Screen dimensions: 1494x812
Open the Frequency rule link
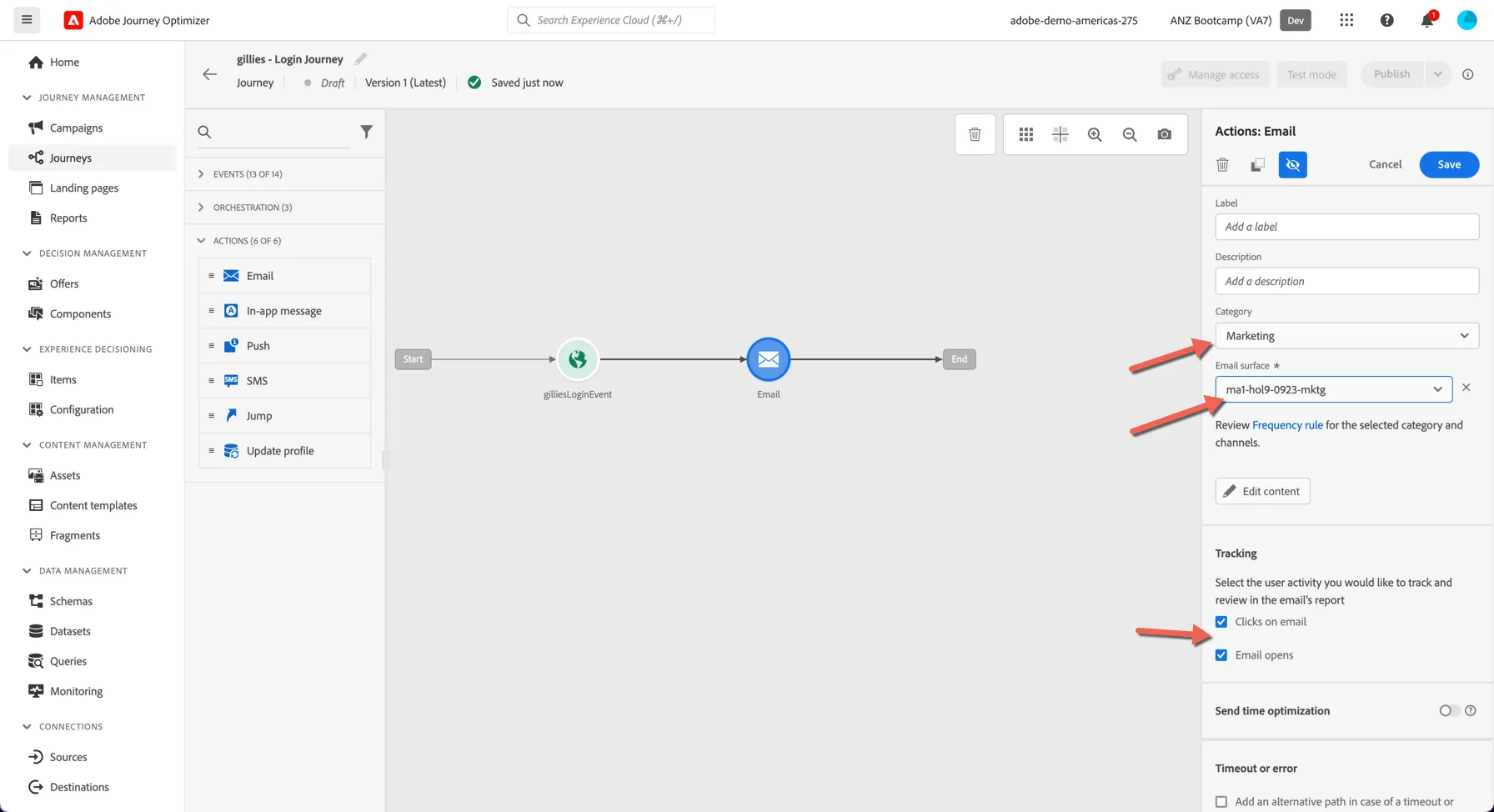1287,425
